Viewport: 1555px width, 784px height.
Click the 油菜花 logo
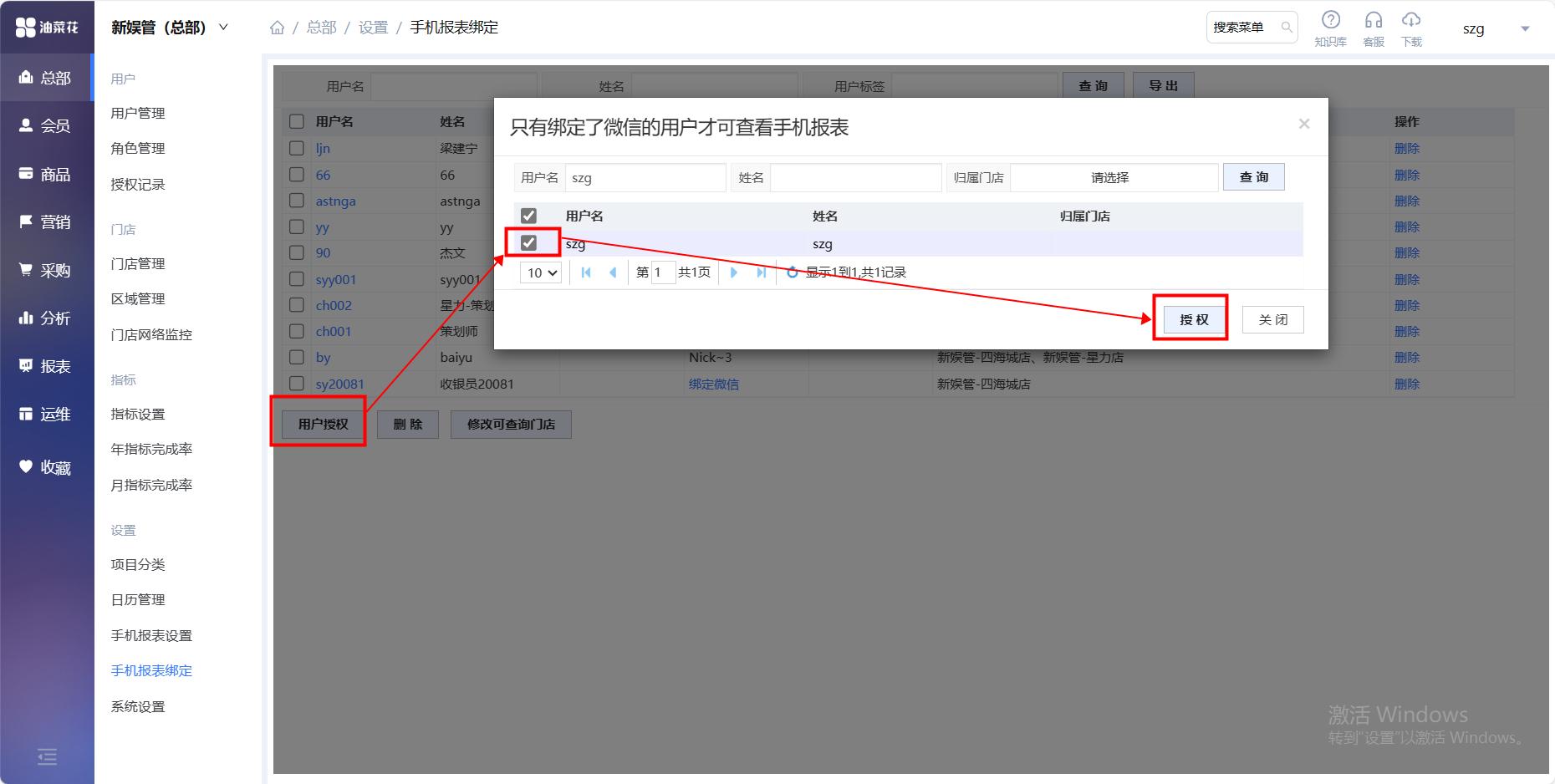[x=47, y=28]
